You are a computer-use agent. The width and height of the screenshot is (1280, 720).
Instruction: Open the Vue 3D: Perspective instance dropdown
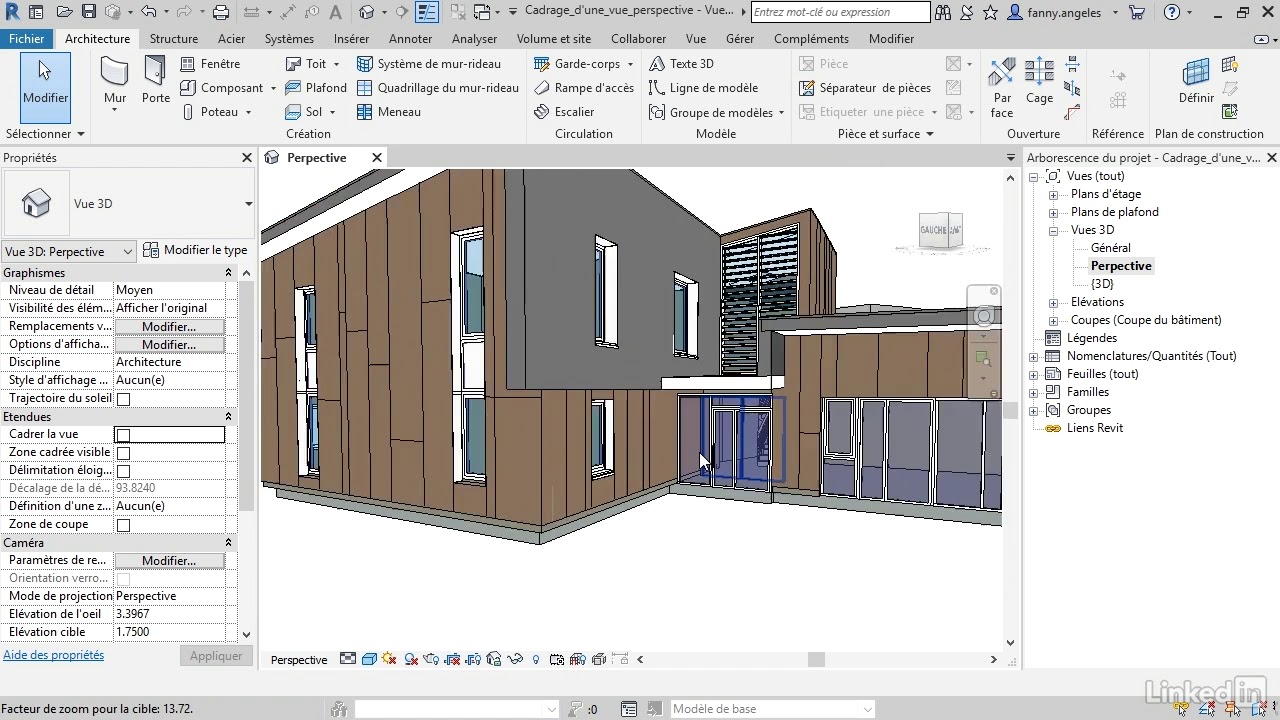pos(69,252)
